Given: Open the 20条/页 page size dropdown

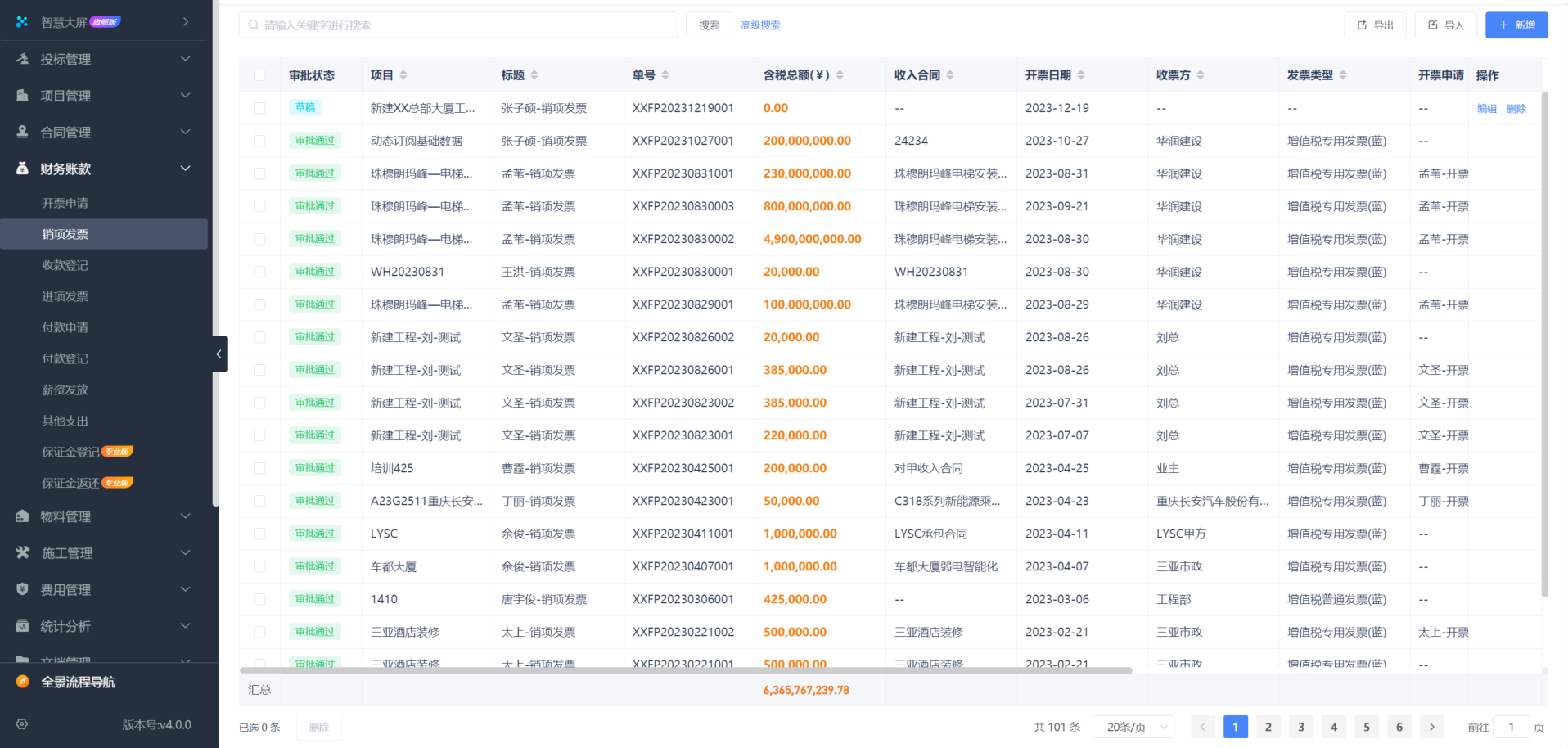Looking at the screenshot, I should (1133, 727).
